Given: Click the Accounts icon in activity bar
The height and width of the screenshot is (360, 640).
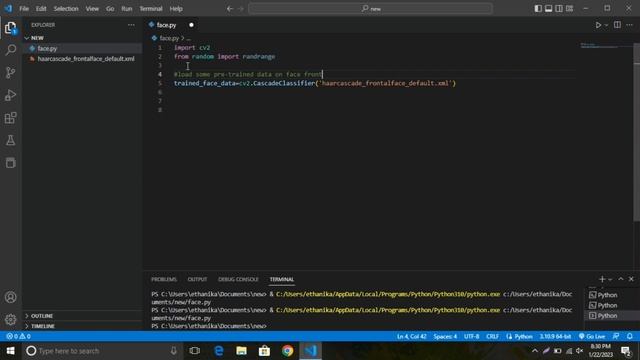Looking at the screenshot, I should click(11, 297).
